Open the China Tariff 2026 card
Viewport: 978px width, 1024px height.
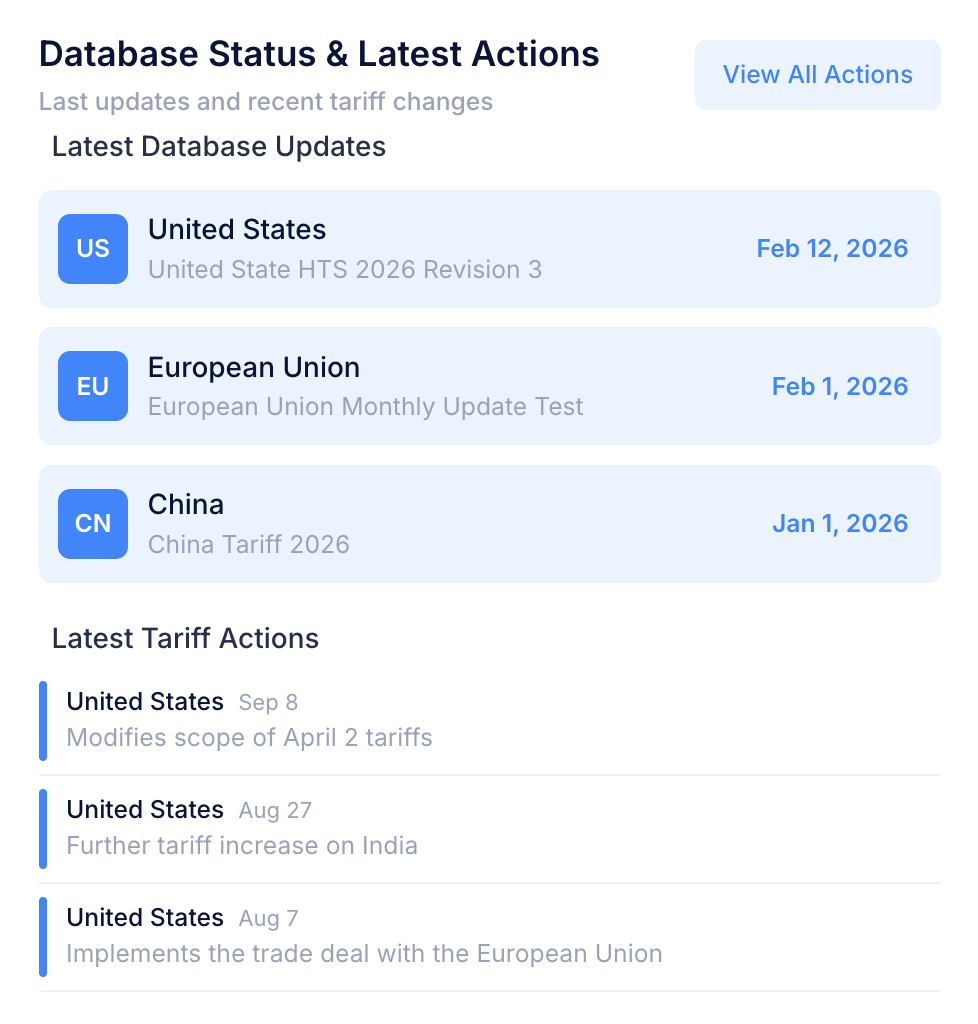(x=489, y=524)
